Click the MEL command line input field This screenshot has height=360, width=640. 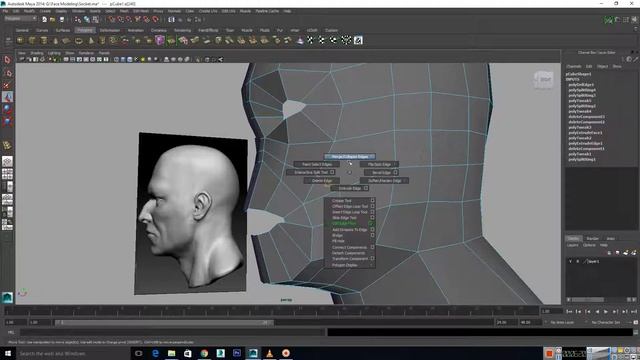pos(171,332)
